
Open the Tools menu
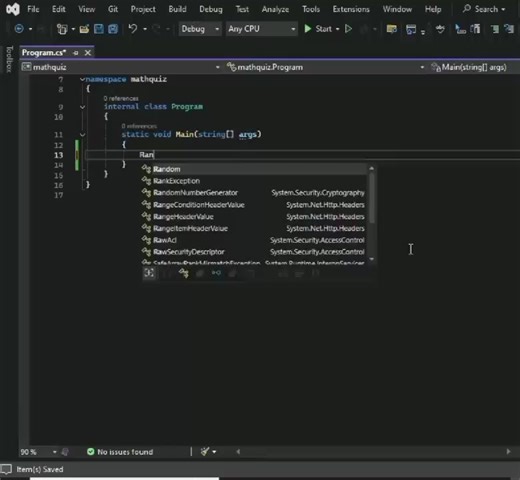click(x=311, y=9)
